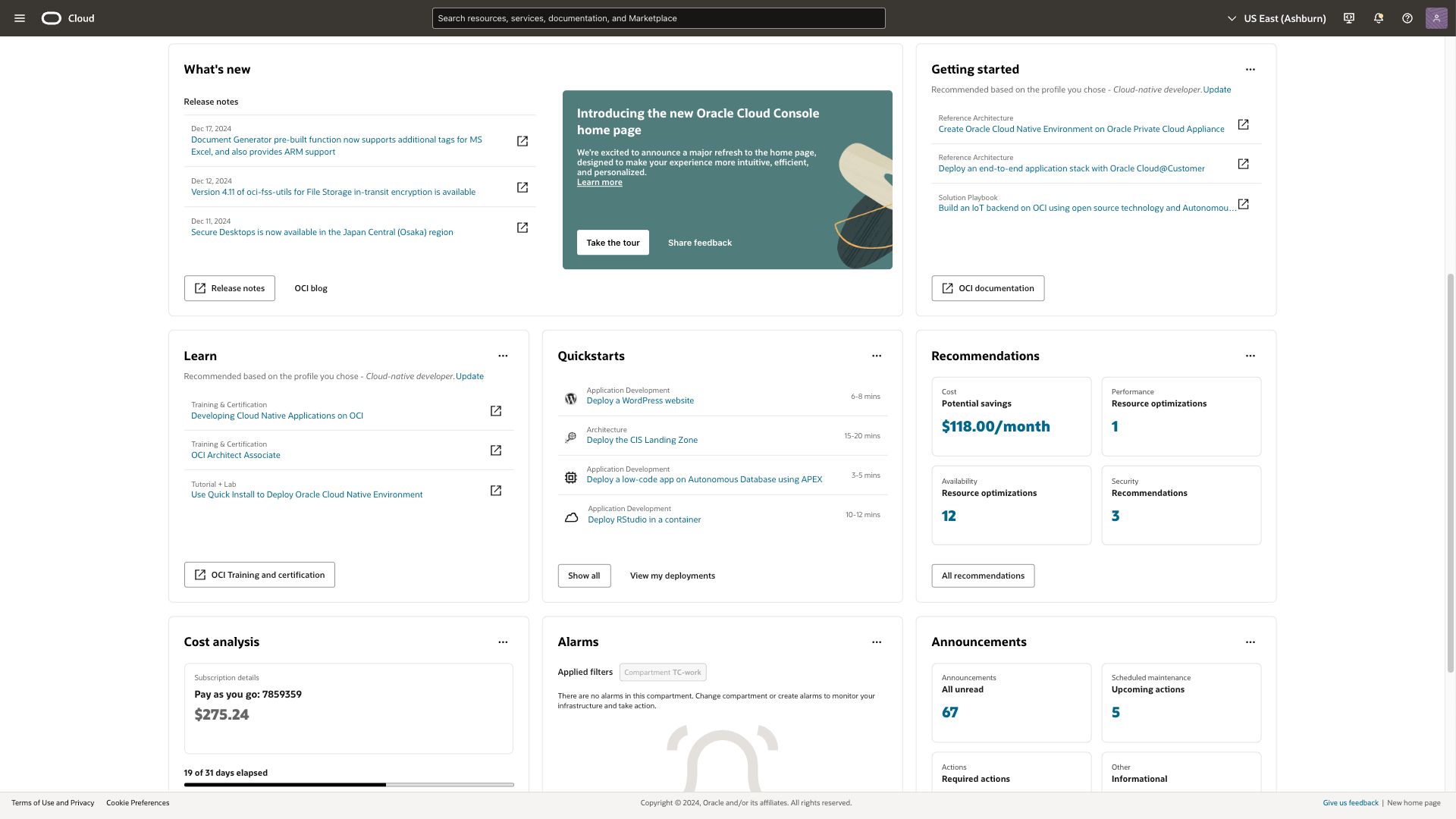Expand the US East (Ashburn) region dropdown

pos(1277,18)
